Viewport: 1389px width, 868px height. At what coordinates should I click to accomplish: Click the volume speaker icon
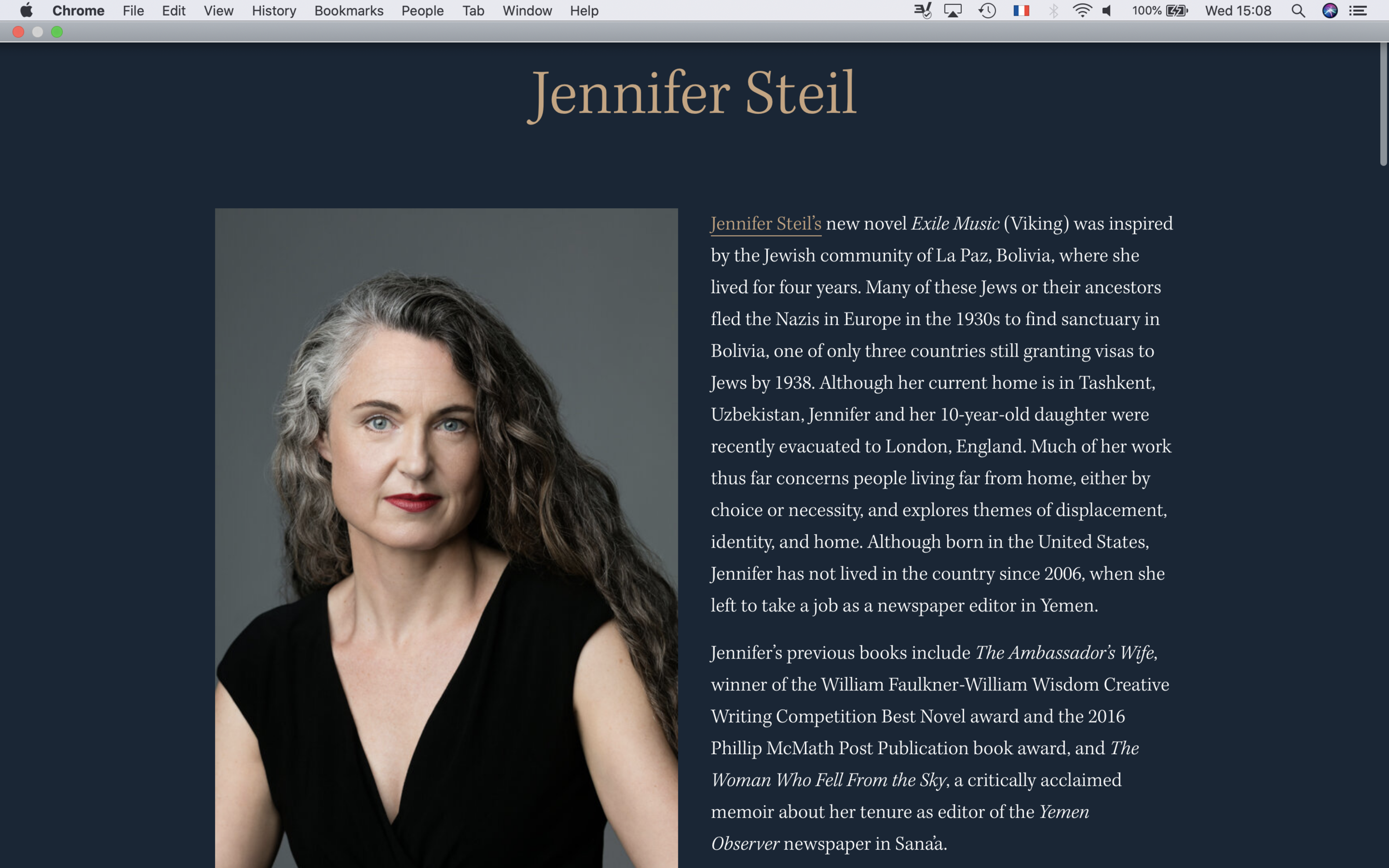pyautogui.click(x=1108, y=11)
